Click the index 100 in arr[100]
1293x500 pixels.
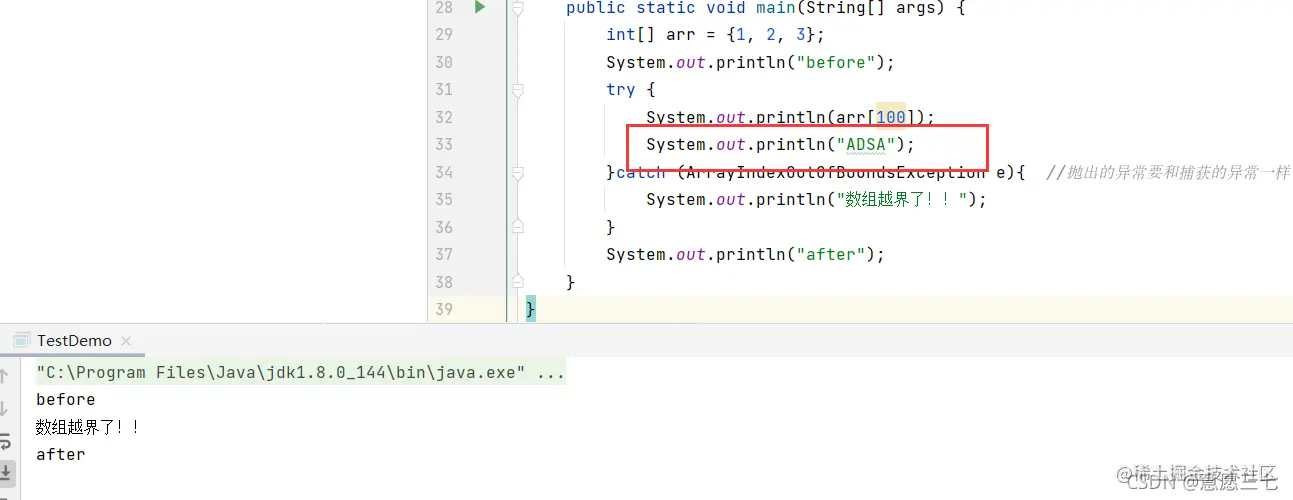click(890, 117)
